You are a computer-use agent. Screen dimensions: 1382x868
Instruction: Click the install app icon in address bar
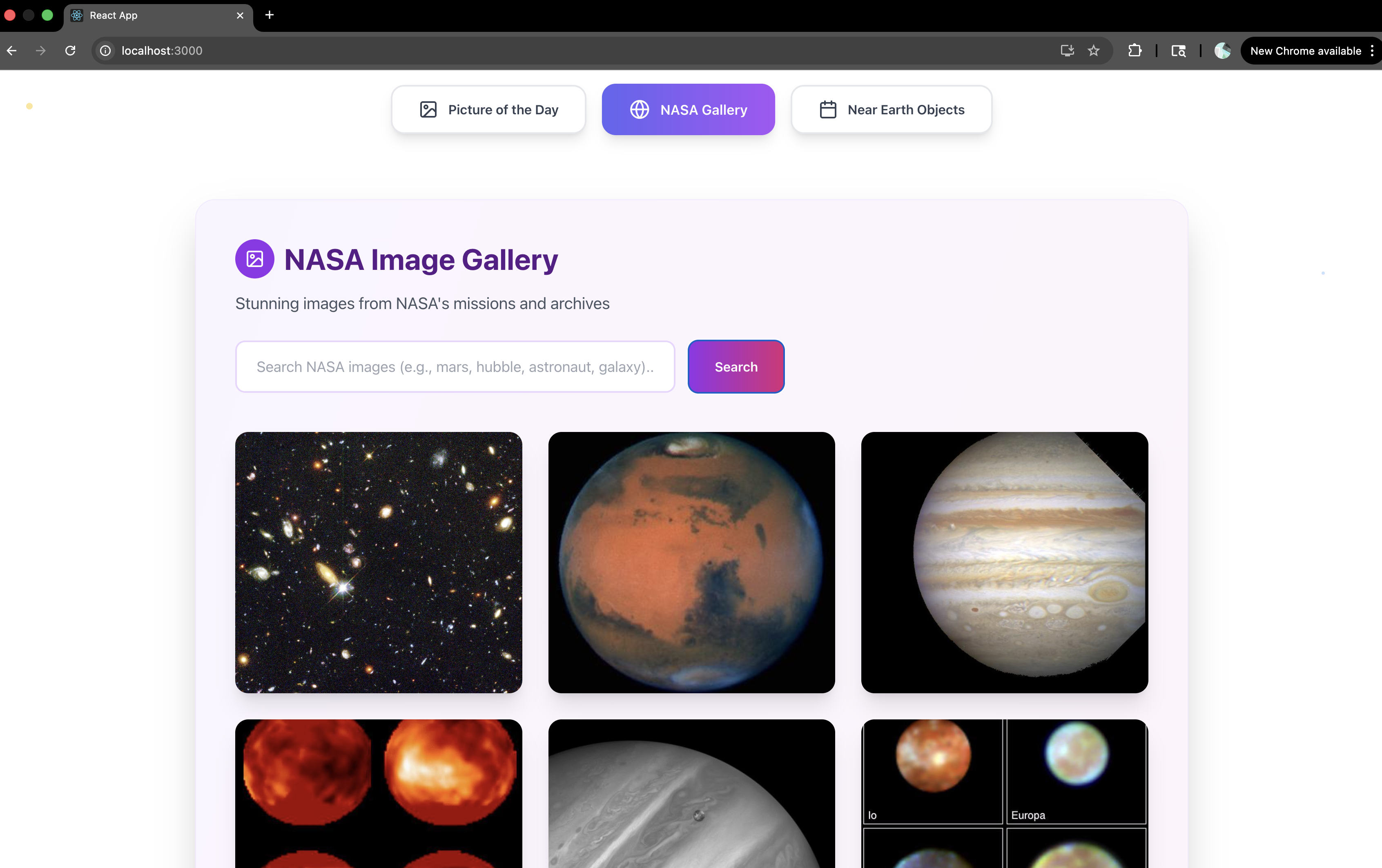click(1067, 51)
